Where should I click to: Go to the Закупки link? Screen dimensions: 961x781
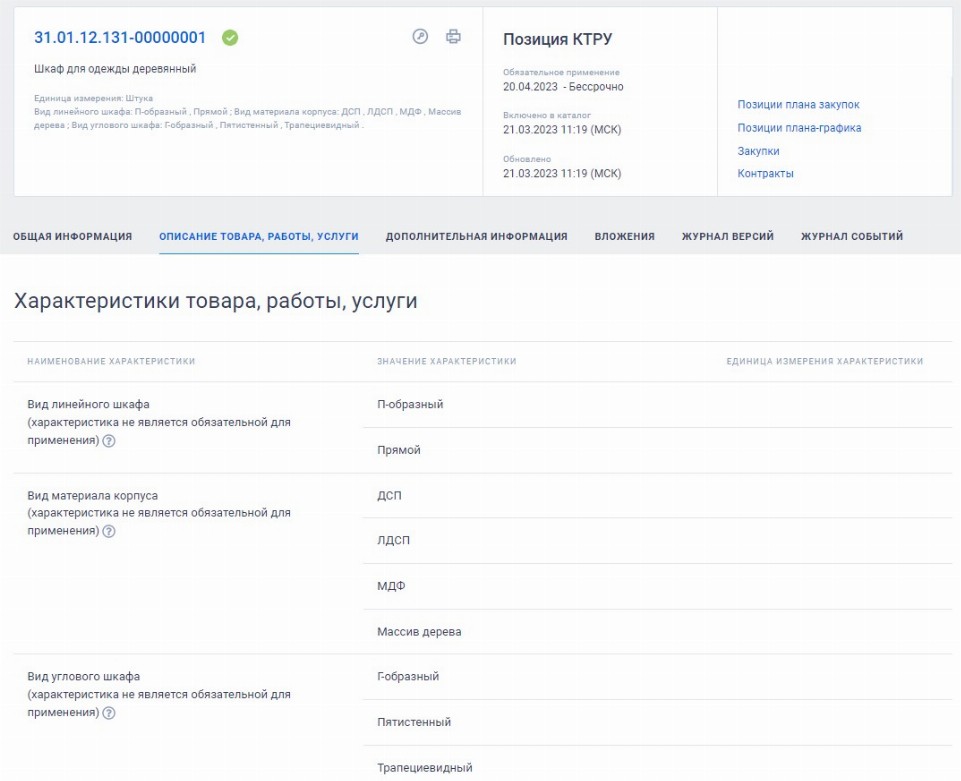[x=758, y=151]
